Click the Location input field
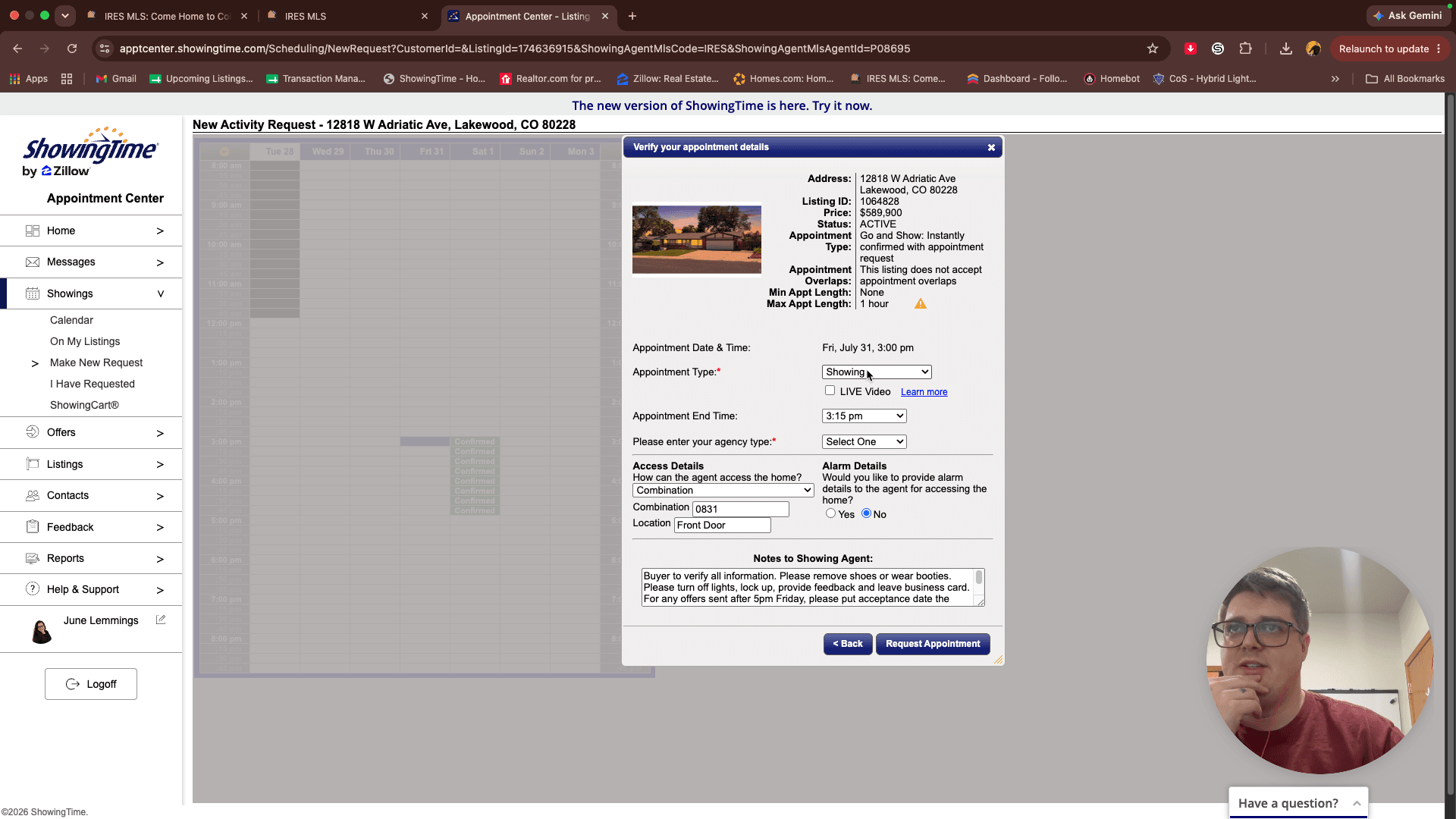The width and height of the screenshot is (1456, 819). point(723,525)
